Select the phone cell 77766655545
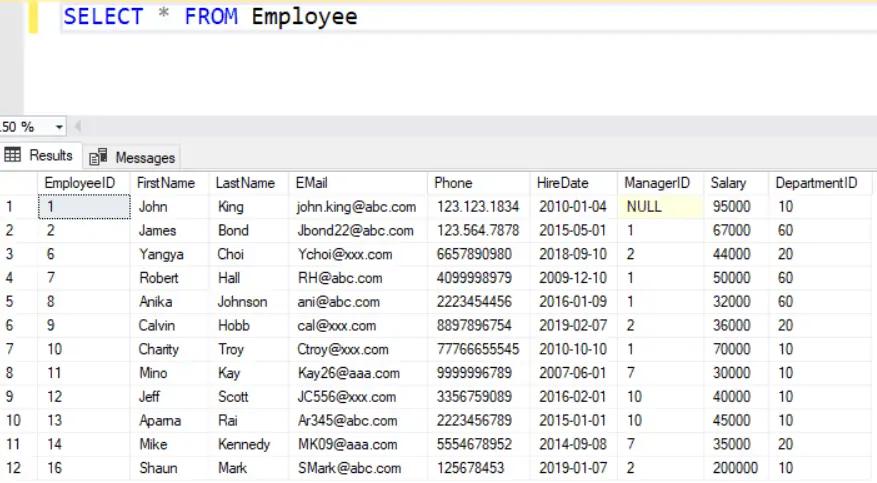The height and width of the screenshot is (483, 877). point(478,349)
